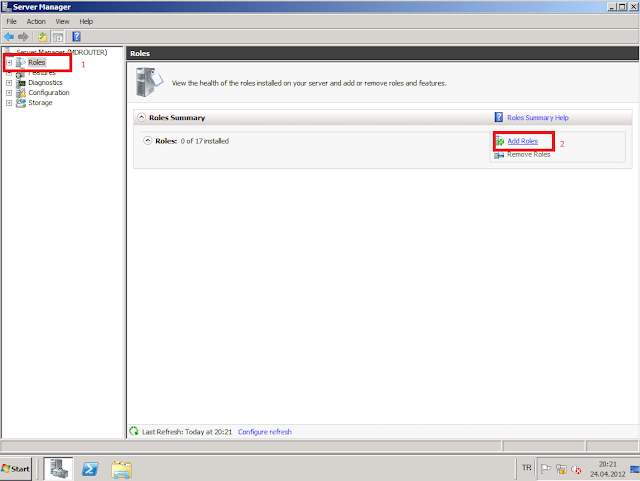This screenshot has width=640, height=481.
Task: Open Windows Explorer folder icon in taskbar
Action: click(122, 468)
